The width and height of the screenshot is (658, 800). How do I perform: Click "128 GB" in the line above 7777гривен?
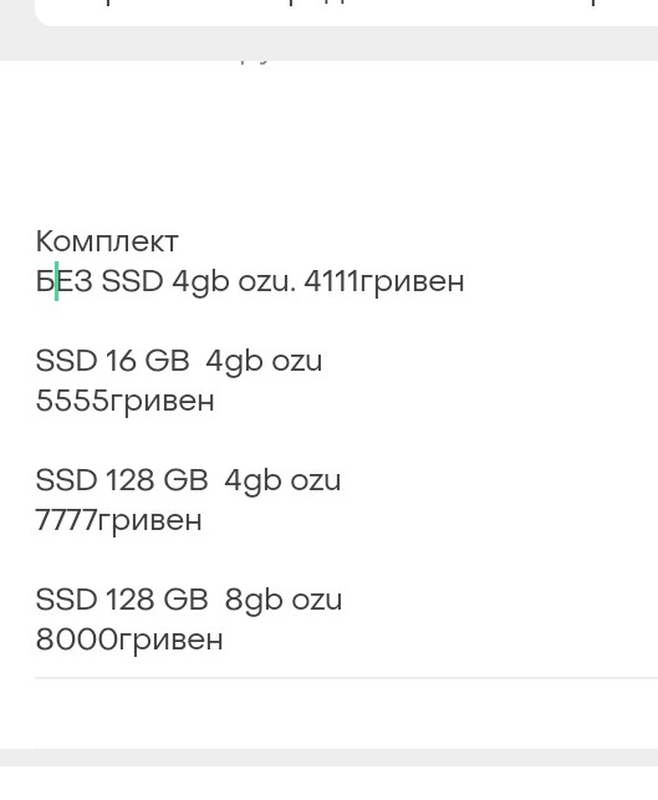[x=154, y=480]
